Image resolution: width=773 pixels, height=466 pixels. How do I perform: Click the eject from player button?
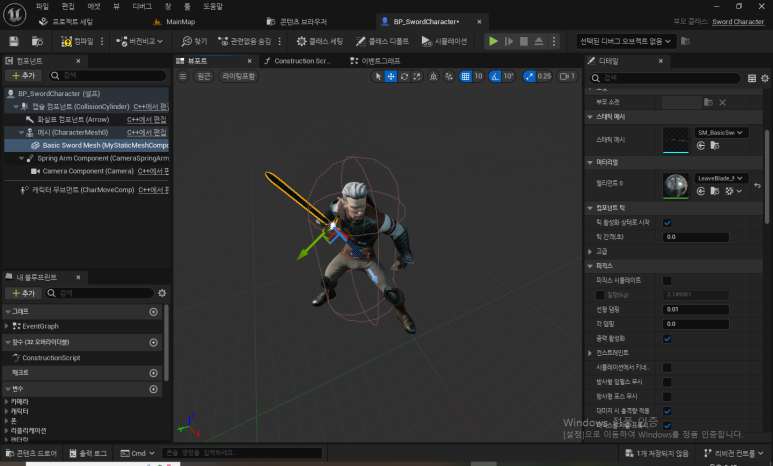point(539,41)
